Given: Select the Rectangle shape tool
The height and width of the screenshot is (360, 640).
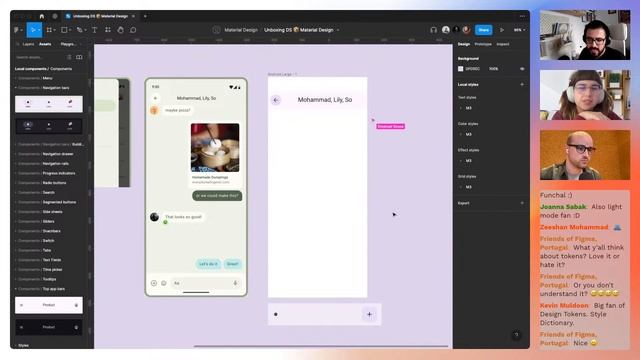Looking at the screenshot, I should (64, 30).
